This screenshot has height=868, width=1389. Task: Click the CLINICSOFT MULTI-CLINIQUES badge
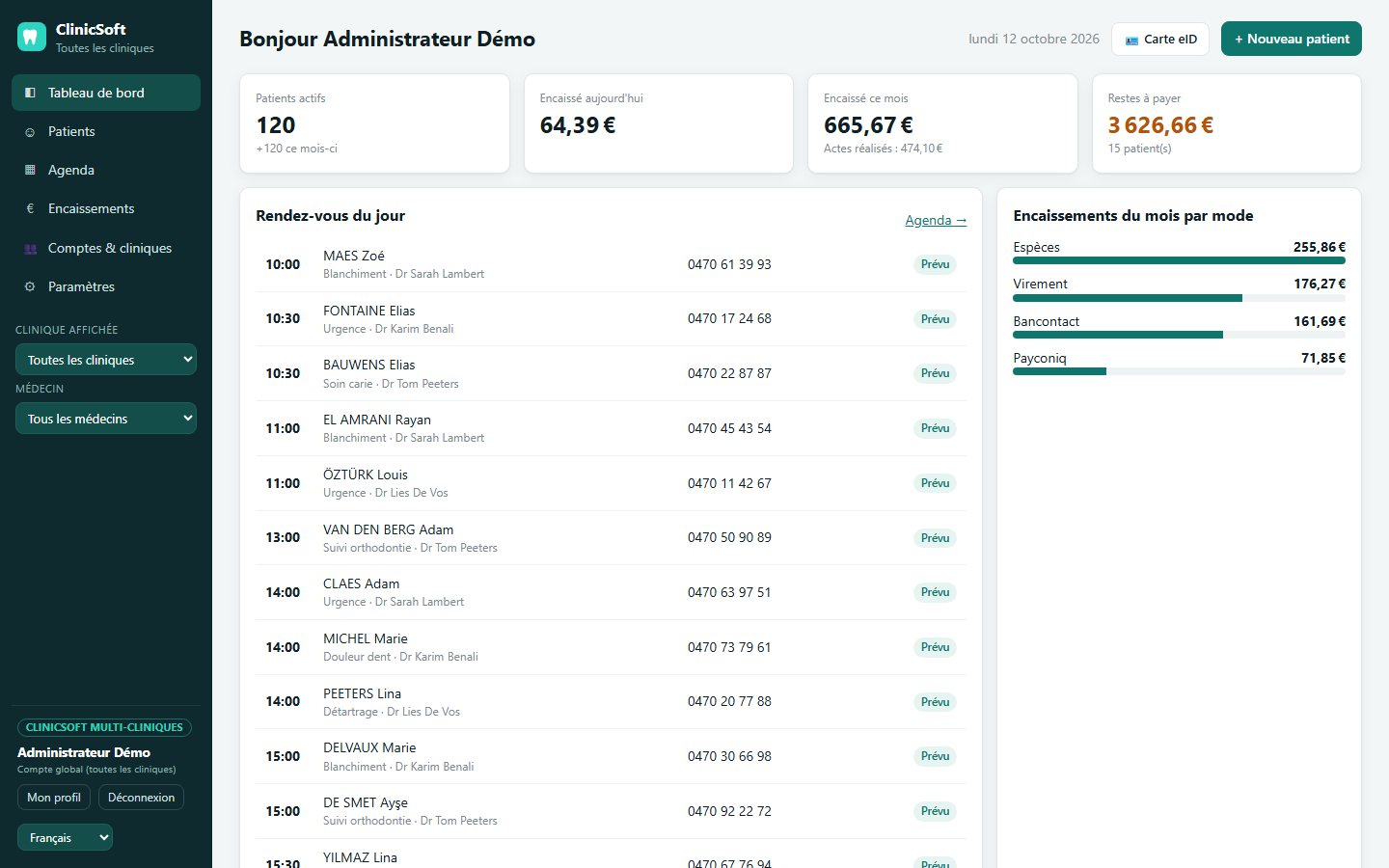pyautogui.click(x=104, y=727)
